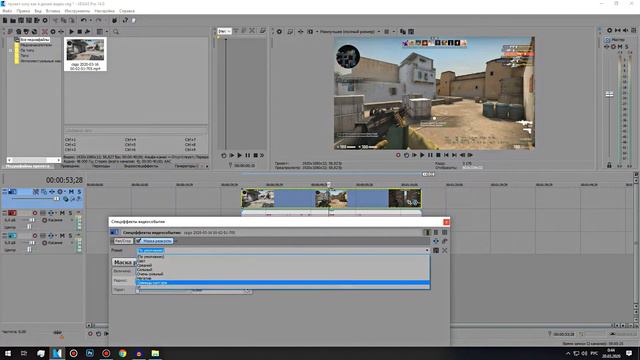Image resolution: width=640 pixels, height=360 pixels.
Task: Open Chrome from the taskbar
Action: 122,353
